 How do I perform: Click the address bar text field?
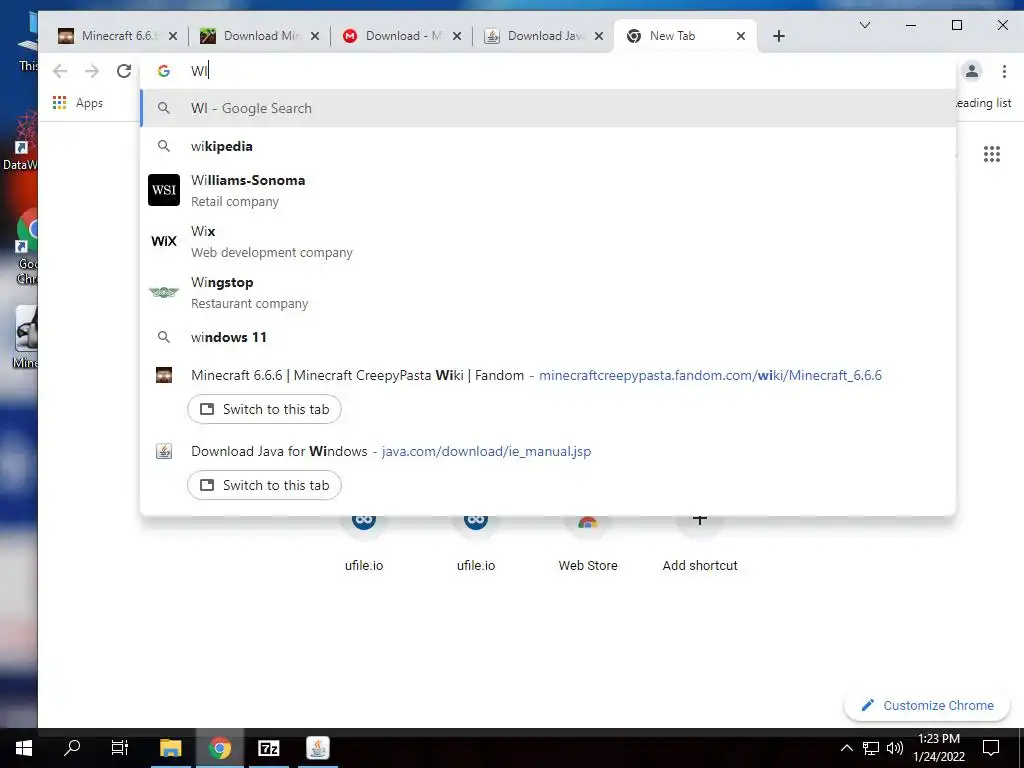(x=549, y=71)
